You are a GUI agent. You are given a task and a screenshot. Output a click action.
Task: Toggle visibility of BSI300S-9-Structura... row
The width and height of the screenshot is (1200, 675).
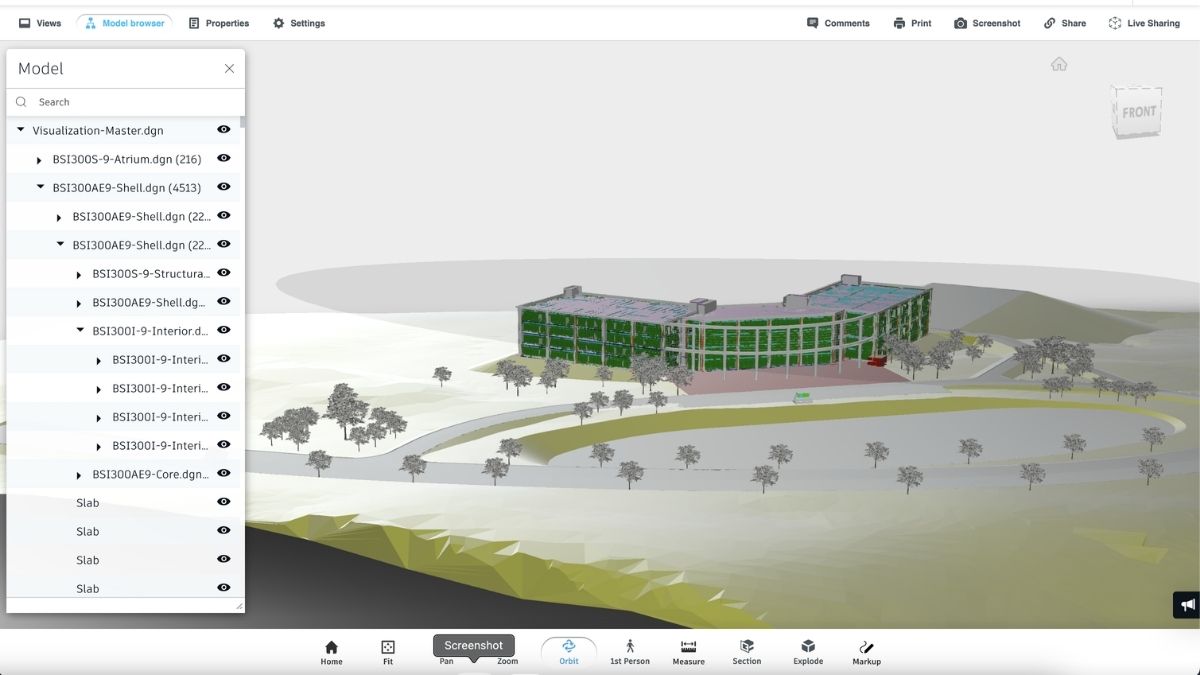tap(224, 272)
